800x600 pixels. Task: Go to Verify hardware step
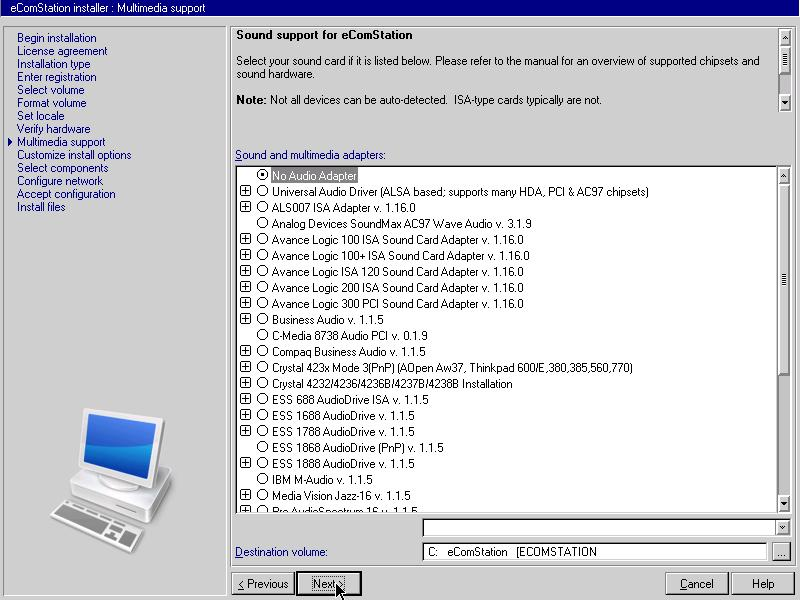54,129
